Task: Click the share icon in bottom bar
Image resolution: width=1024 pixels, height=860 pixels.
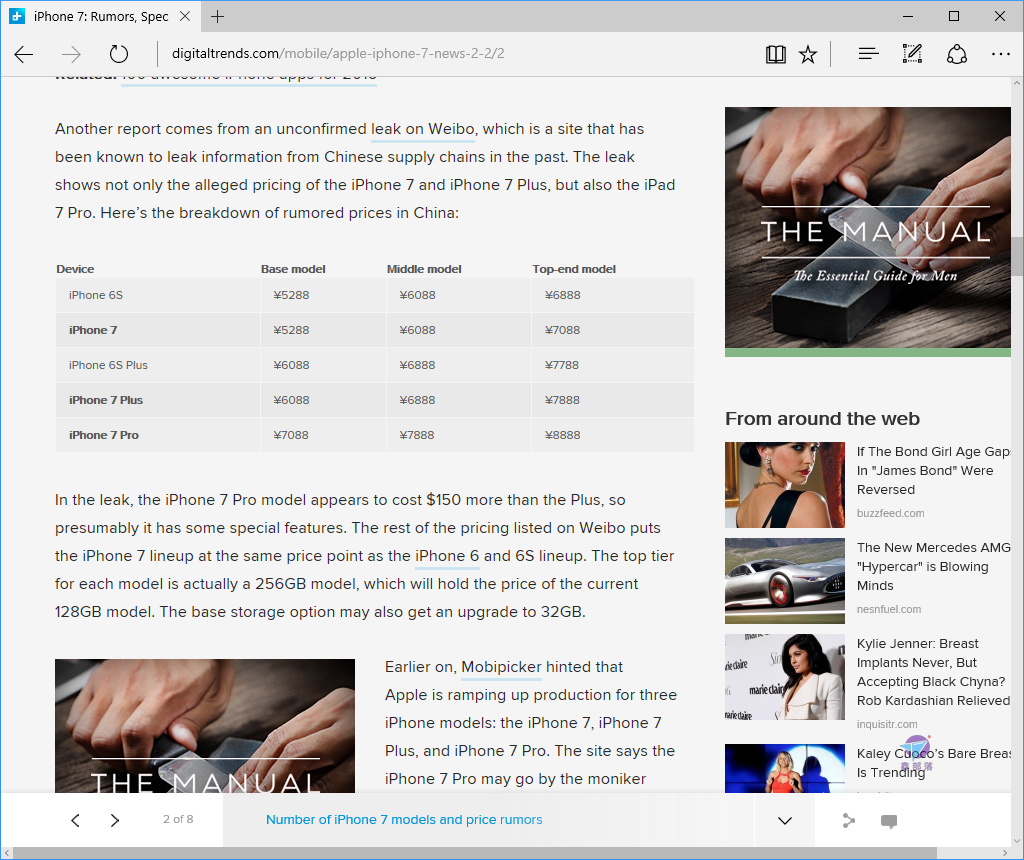Action: (x=848, y=821)
